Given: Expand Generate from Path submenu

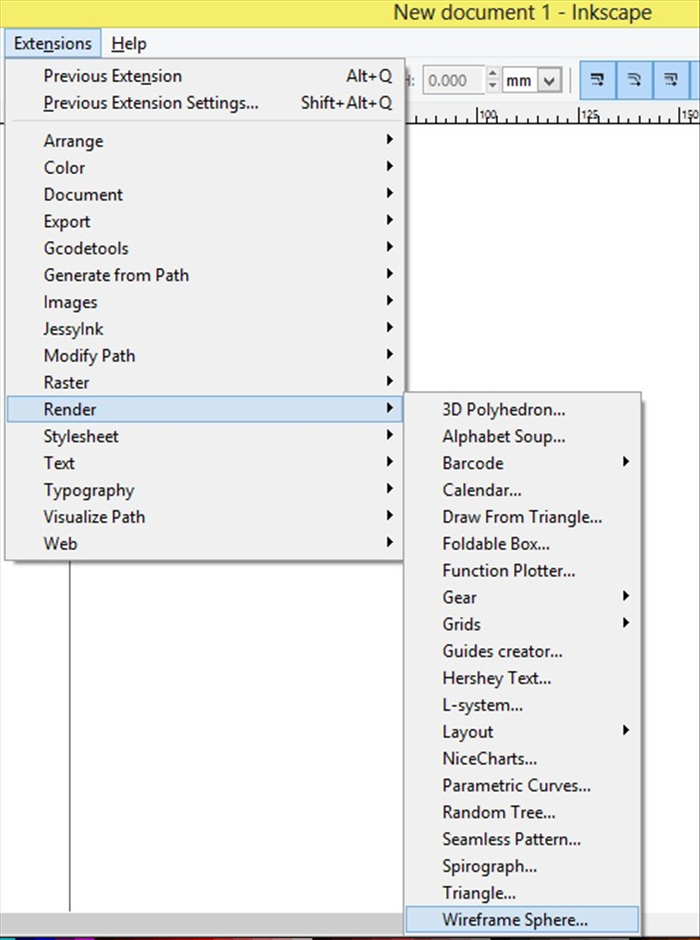Looking at the screenshot, I should tap(204, 275).
